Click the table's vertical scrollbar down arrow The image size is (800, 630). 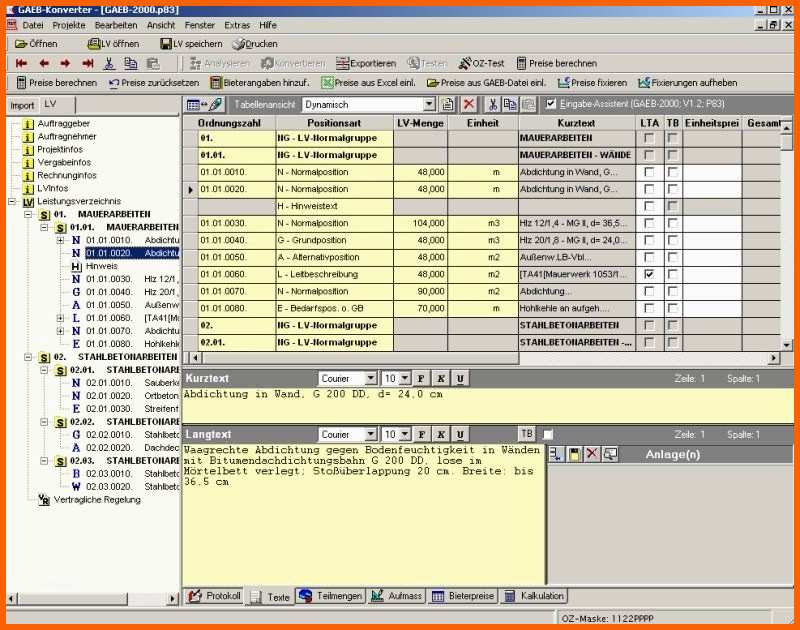tap(787, 345)
